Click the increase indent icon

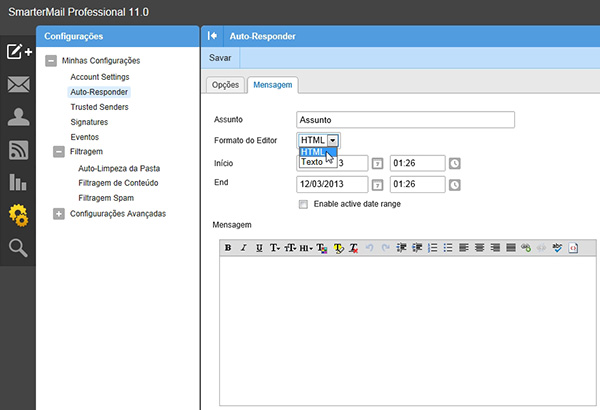pyautogui.click(x=401, y=248)
